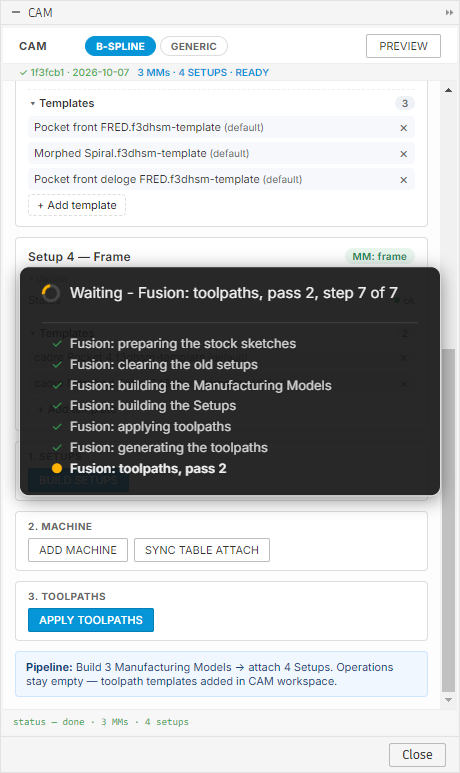Open the PREVIEW button
460x773 pixels.
coord(403,46)
